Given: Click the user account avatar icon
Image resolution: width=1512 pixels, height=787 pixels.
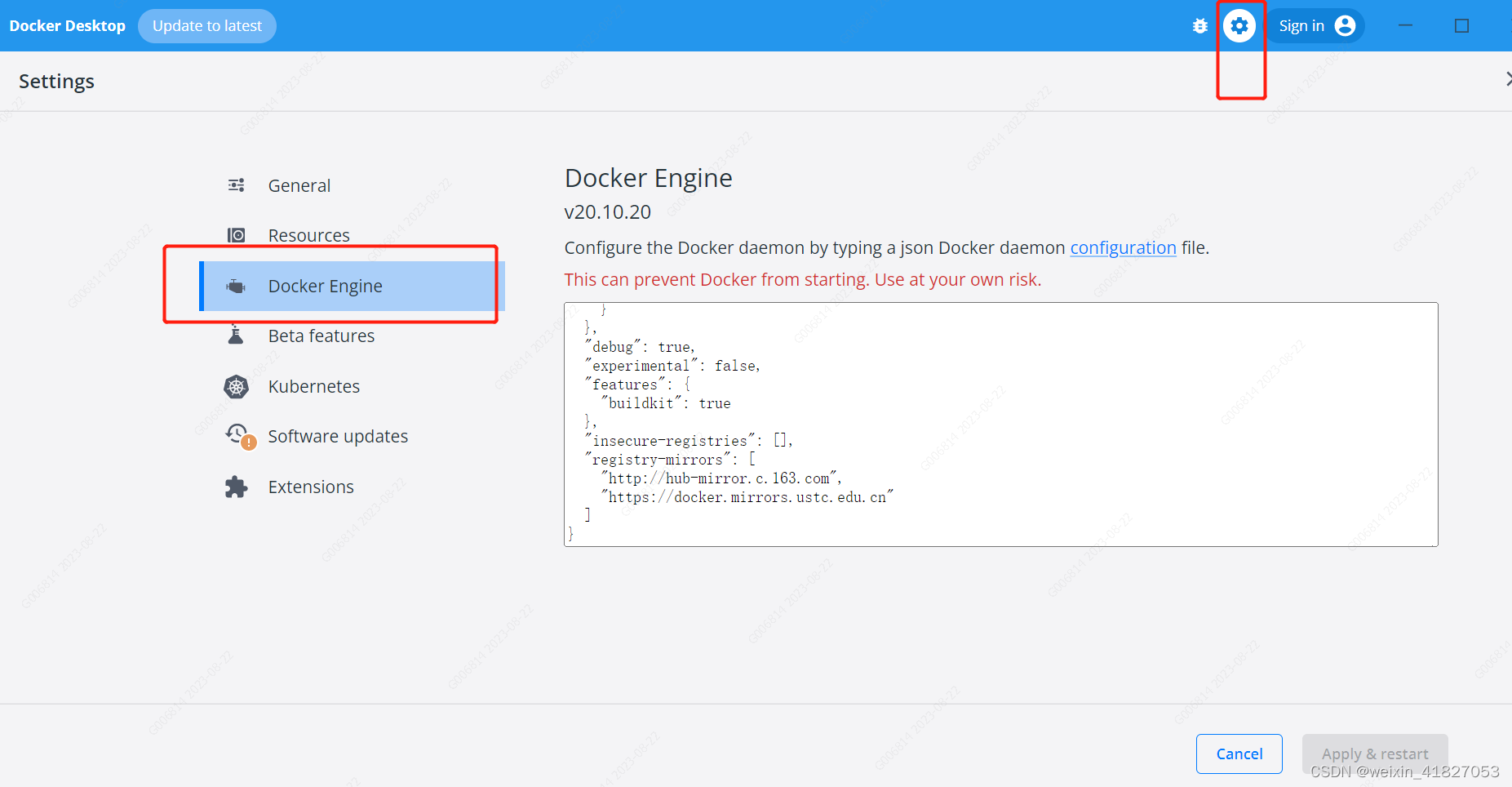Looking at the screenshot, I should (1345, 26).
